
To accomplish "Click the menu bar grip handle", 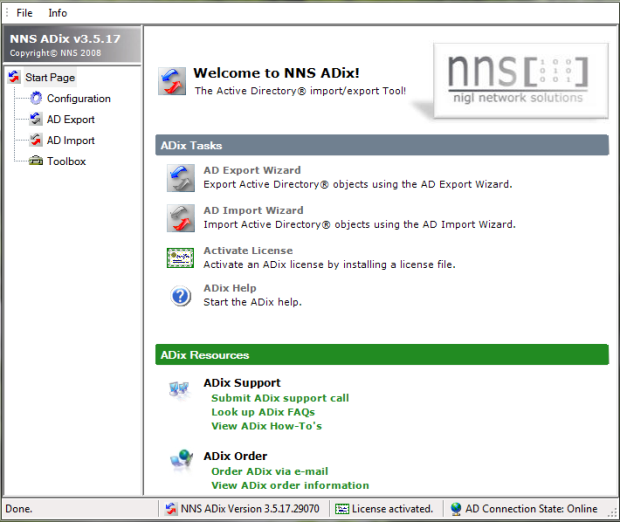I will click(7, 13).
